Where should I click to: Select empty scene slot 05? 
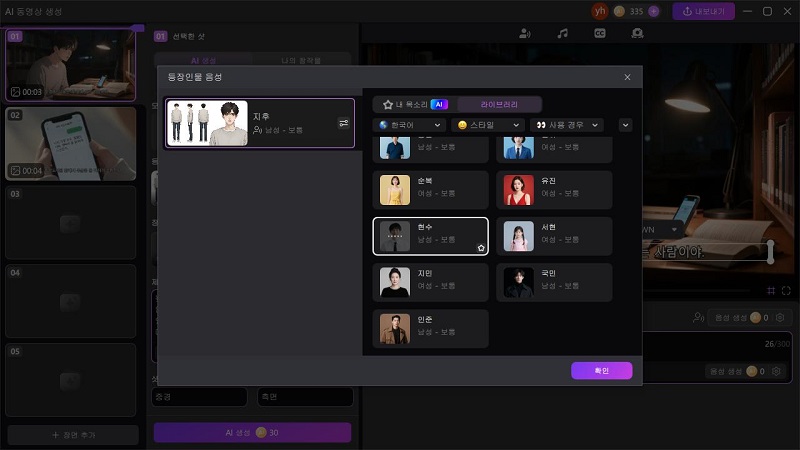point(70,380)
